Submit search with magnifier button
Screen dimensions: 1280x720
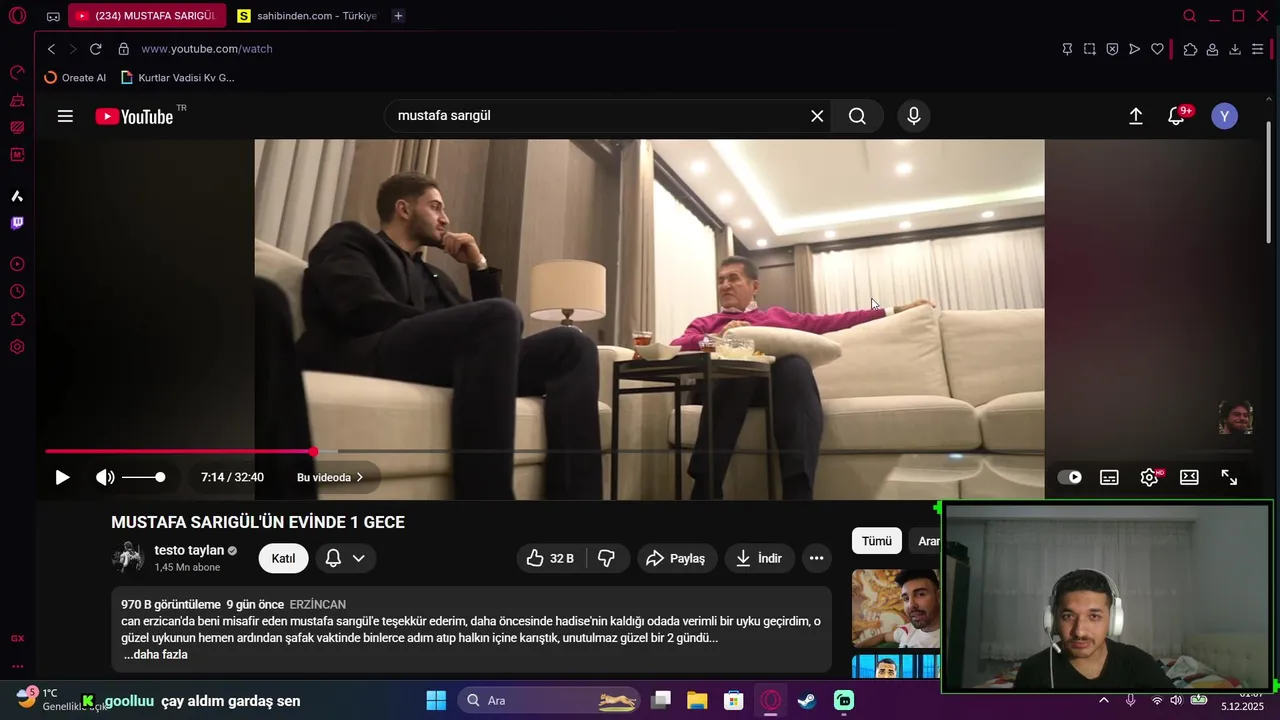coord(857,116)
